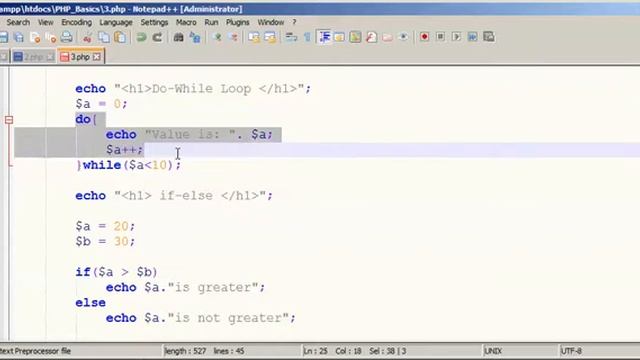Click the 'if($a > $b)' code line

(116, 272)
